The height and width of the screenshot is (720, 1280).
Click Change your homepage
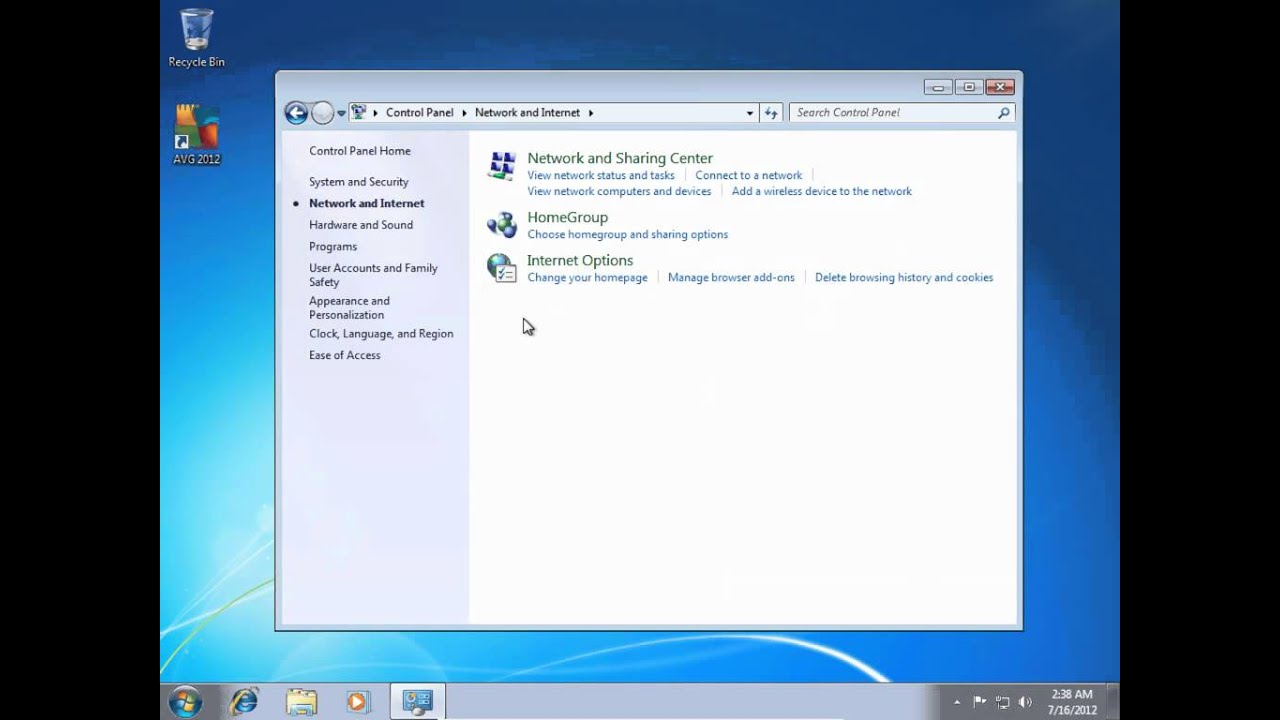(x=587, y=278)
